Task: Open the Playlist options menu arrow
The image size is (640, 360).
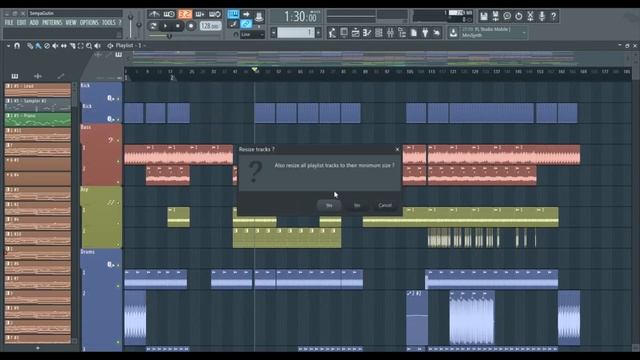Action: [8, 46]
